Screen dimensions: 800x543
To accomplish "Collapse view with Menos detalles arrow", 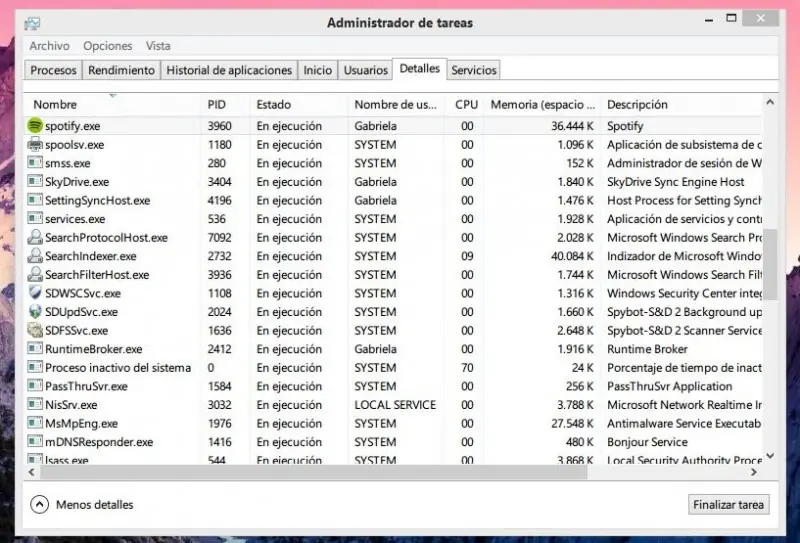I will click(39, 505).
